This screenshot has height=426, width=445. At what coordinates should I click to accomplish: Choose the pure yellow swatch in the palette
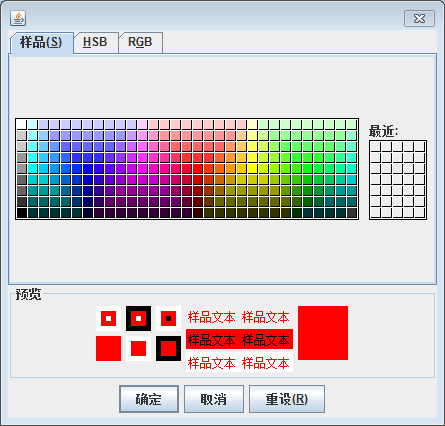[x=253, y=169]
